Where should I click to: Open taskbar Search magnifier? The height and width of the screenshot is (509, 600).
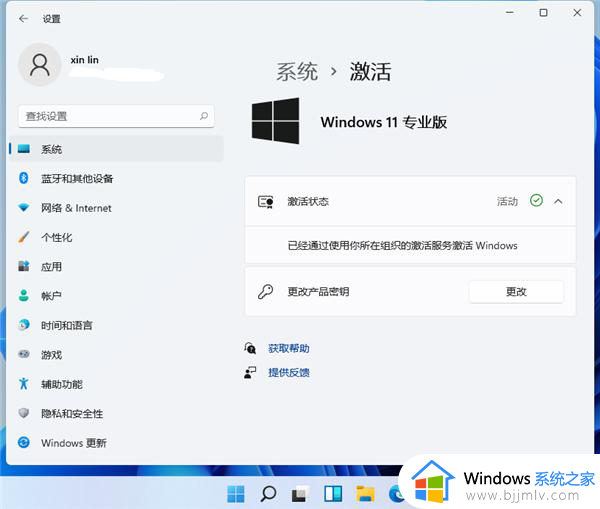tap(268, 494)
